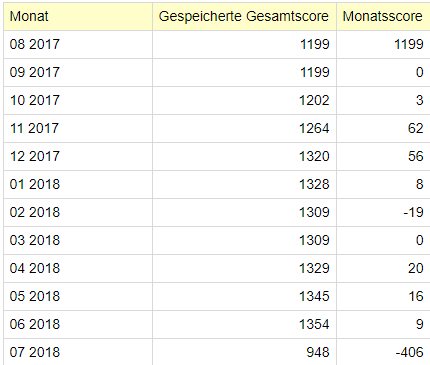Viewport: 430px width, 365px height.
Task: Click the Gesamtscore value 1264
Action: click(x=314, y=128)
